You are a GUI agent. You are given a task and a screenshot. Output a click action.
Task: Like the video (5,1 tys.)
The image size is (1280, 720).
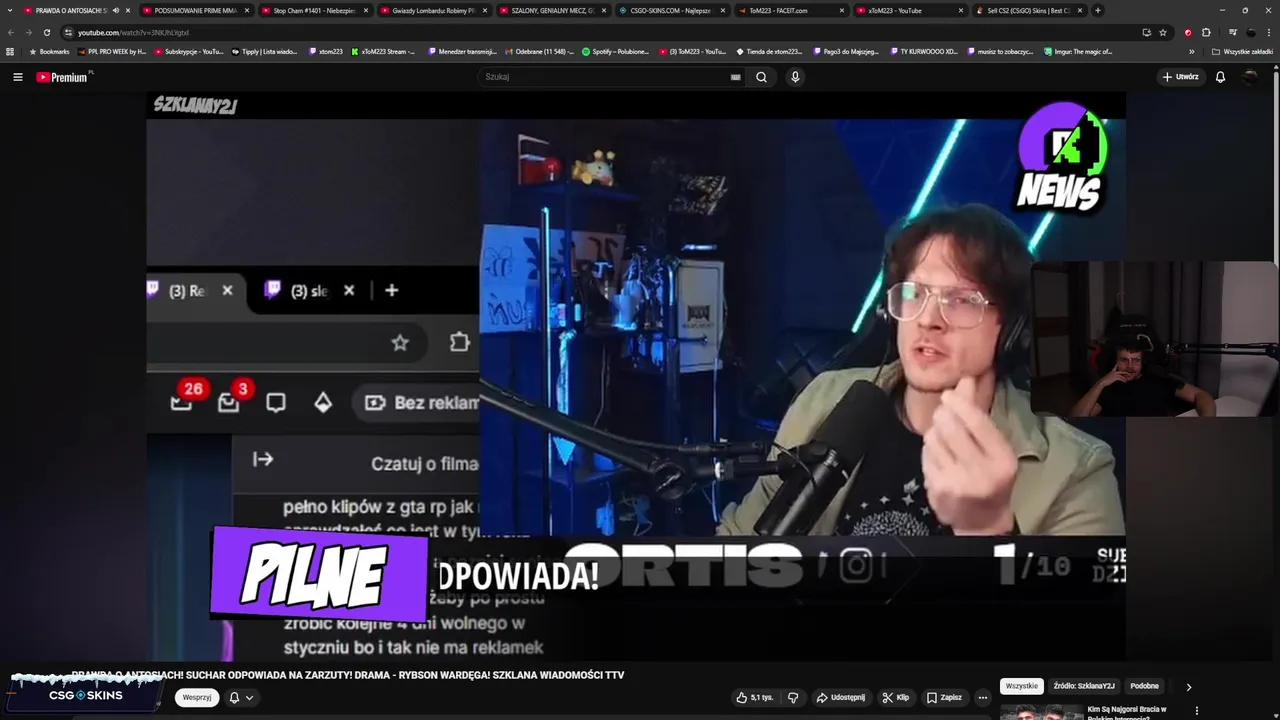(755, 697)
